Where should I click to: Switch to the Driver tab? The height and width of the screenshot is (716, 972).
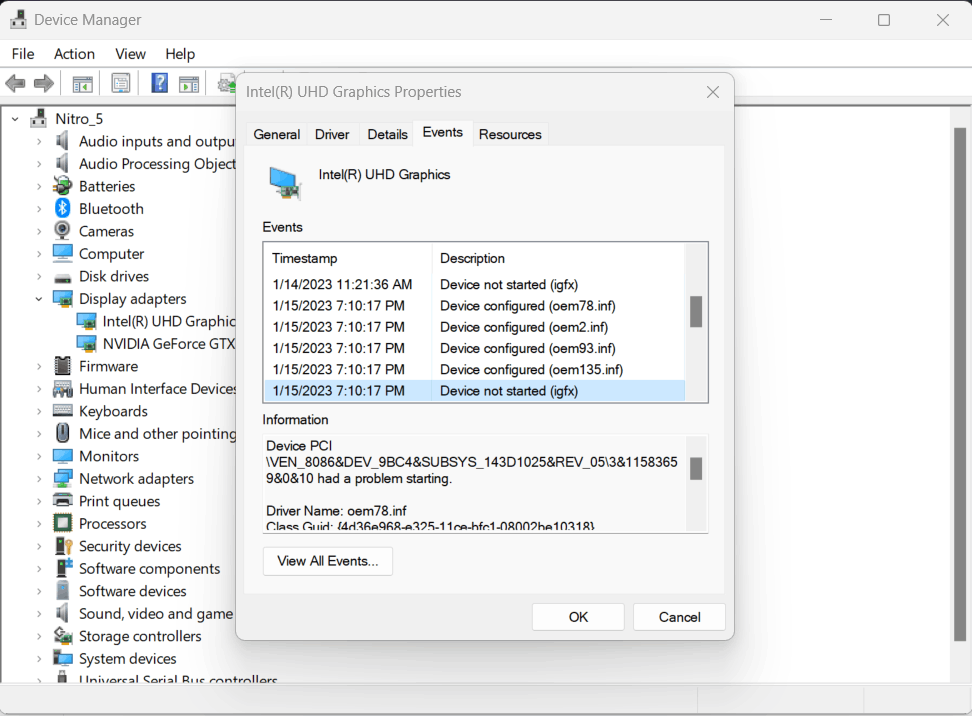331,133
